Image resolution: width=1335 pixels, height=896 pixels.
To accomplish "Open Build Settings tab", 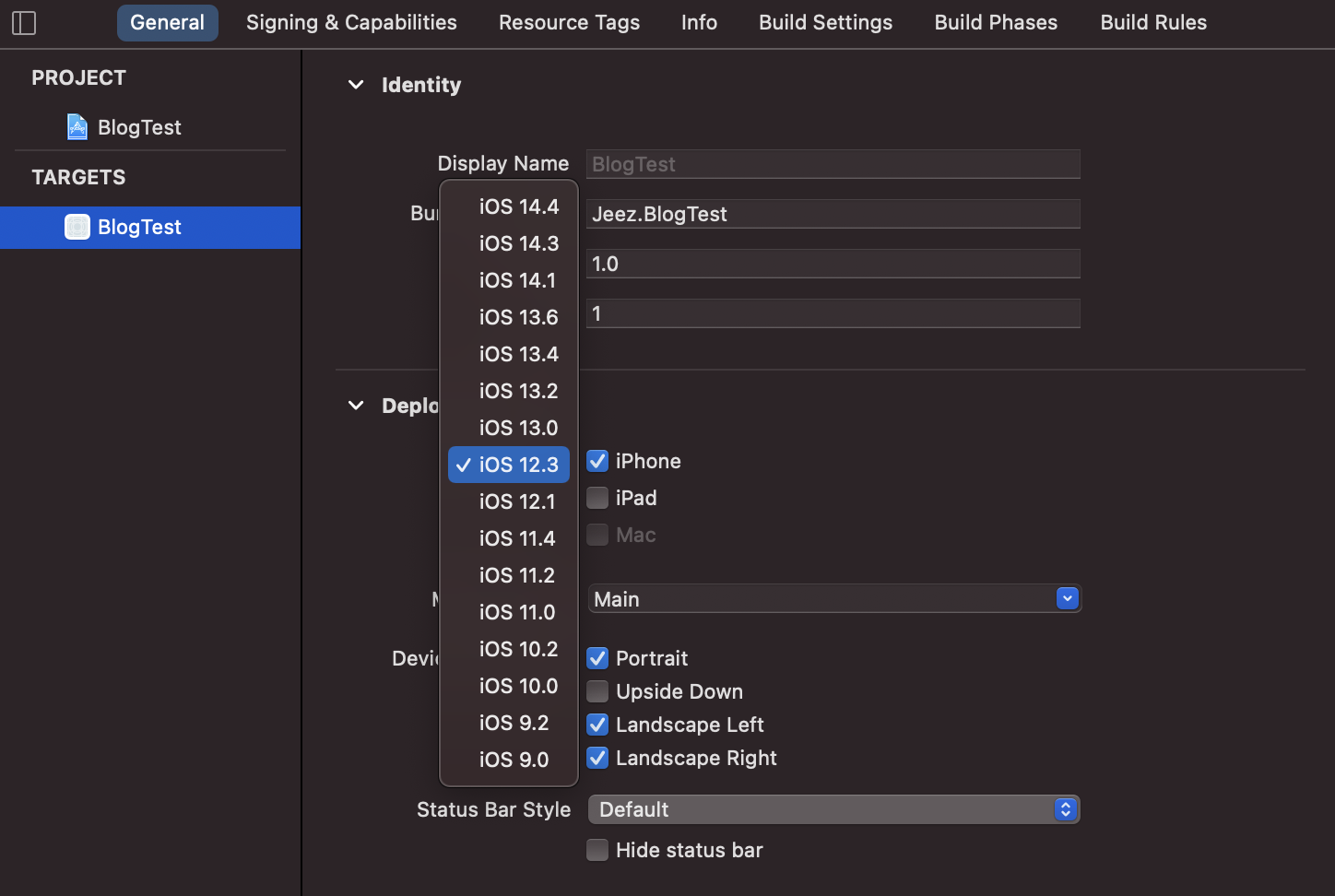I will 825,22.
